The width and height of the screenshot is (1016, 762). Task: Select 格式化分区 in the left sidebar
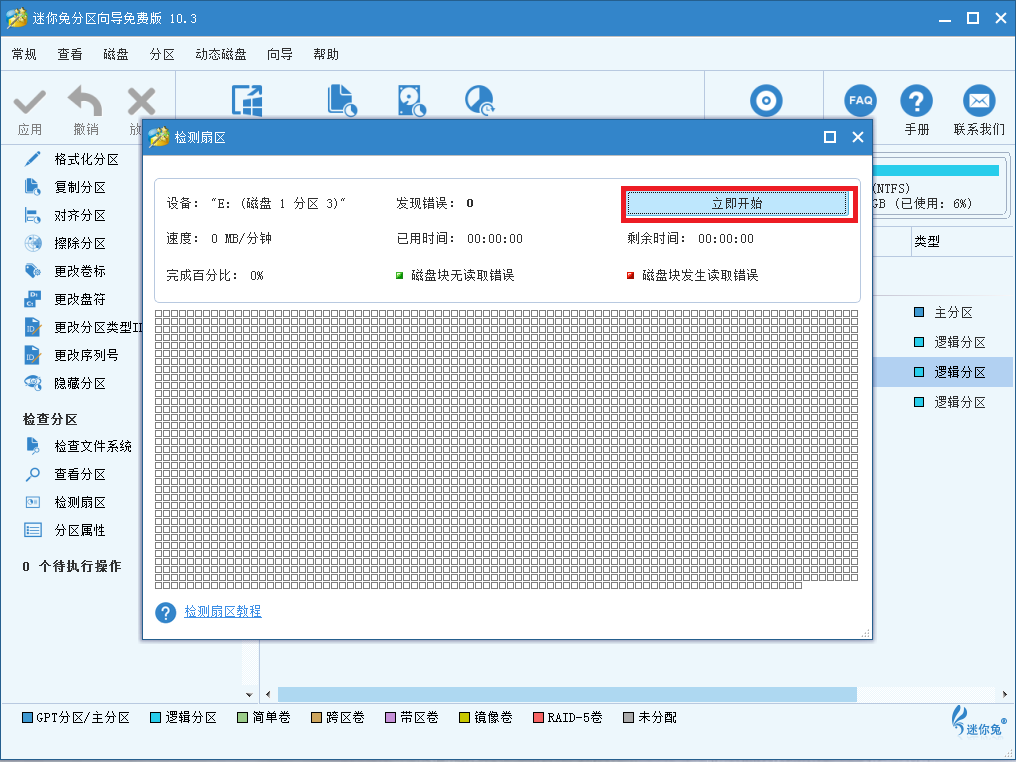(x=71, y=159)
